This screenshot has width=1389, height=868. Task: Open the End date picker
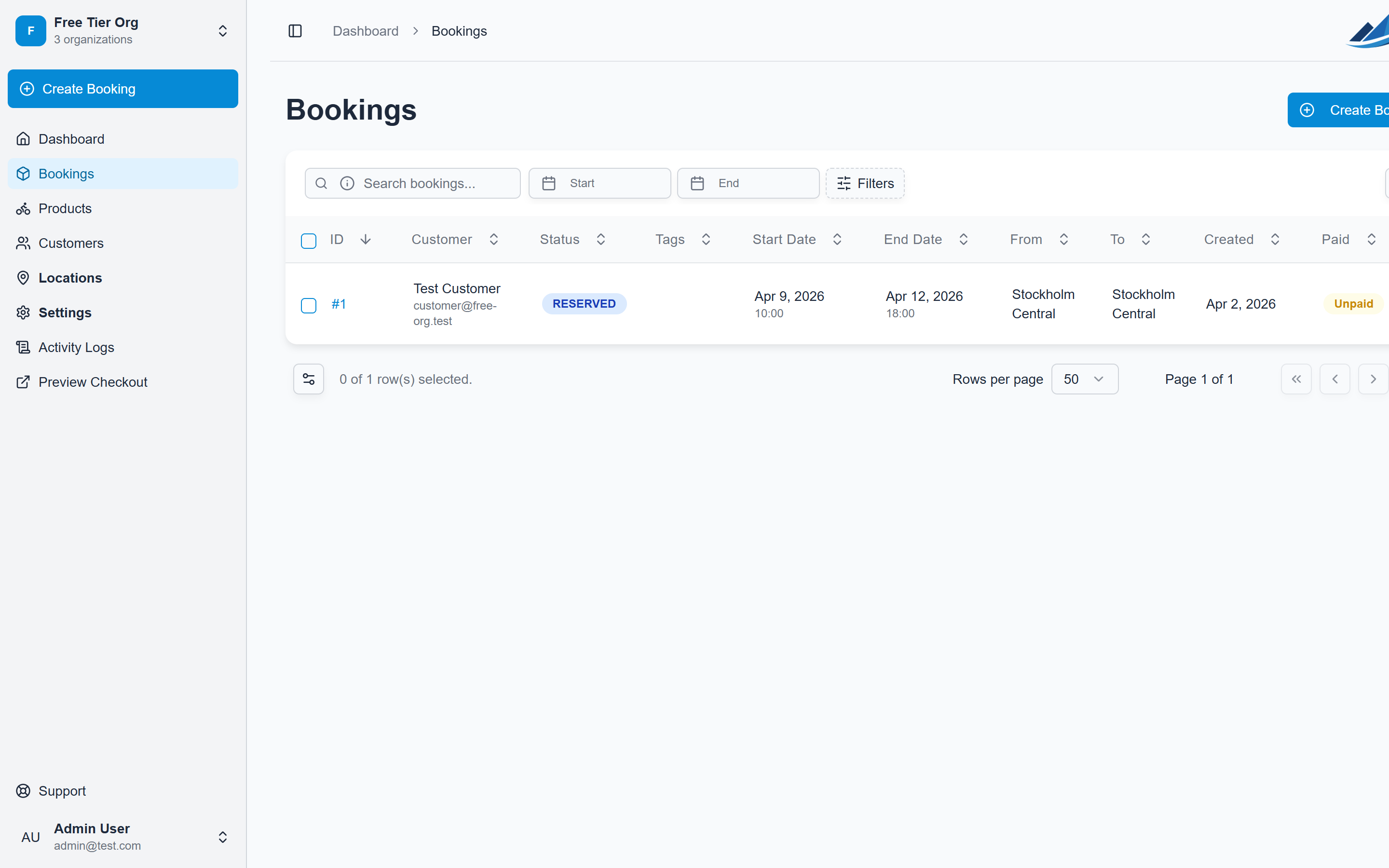(x=749, y=183)
